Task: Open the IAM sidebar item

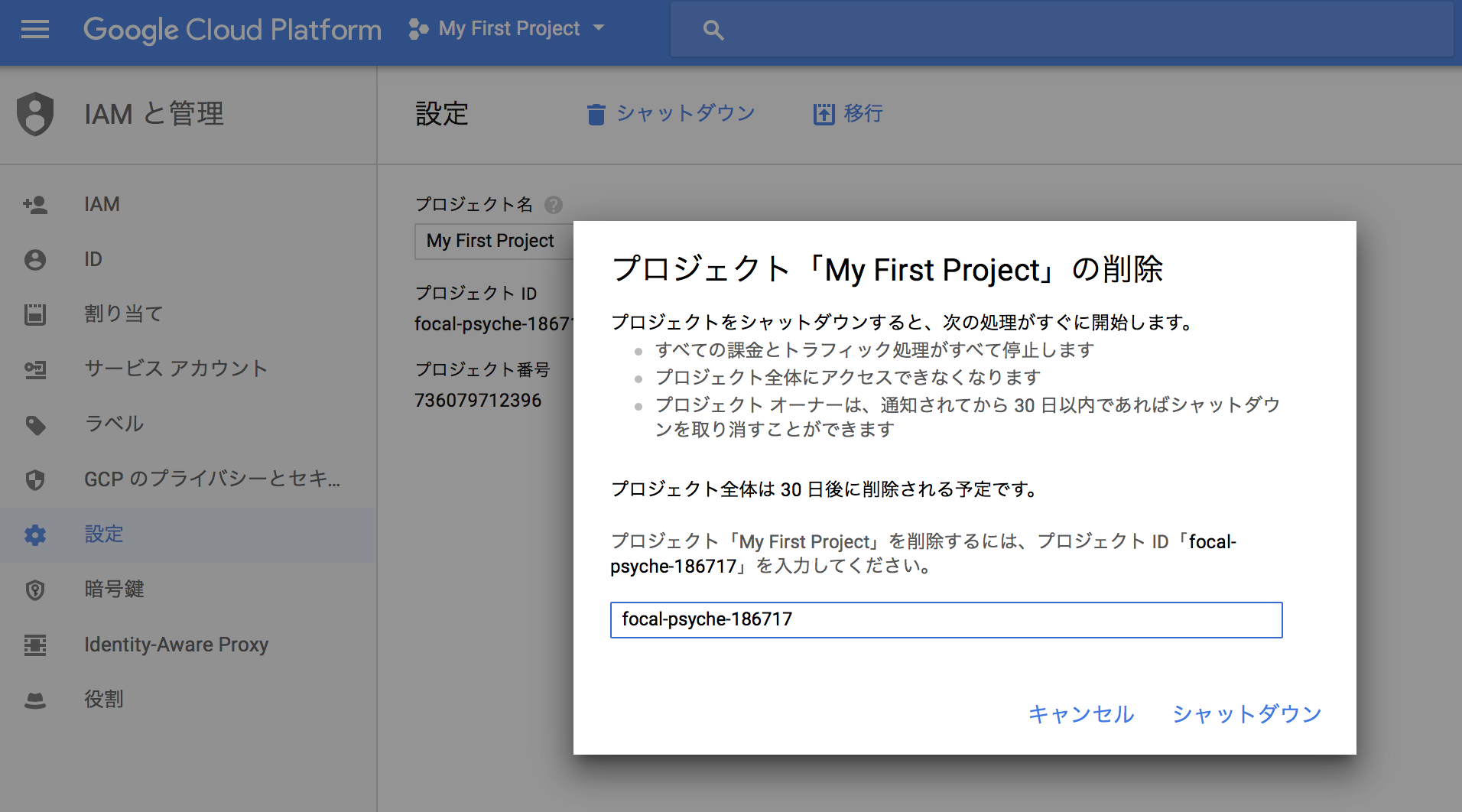Action: [188, 204]
